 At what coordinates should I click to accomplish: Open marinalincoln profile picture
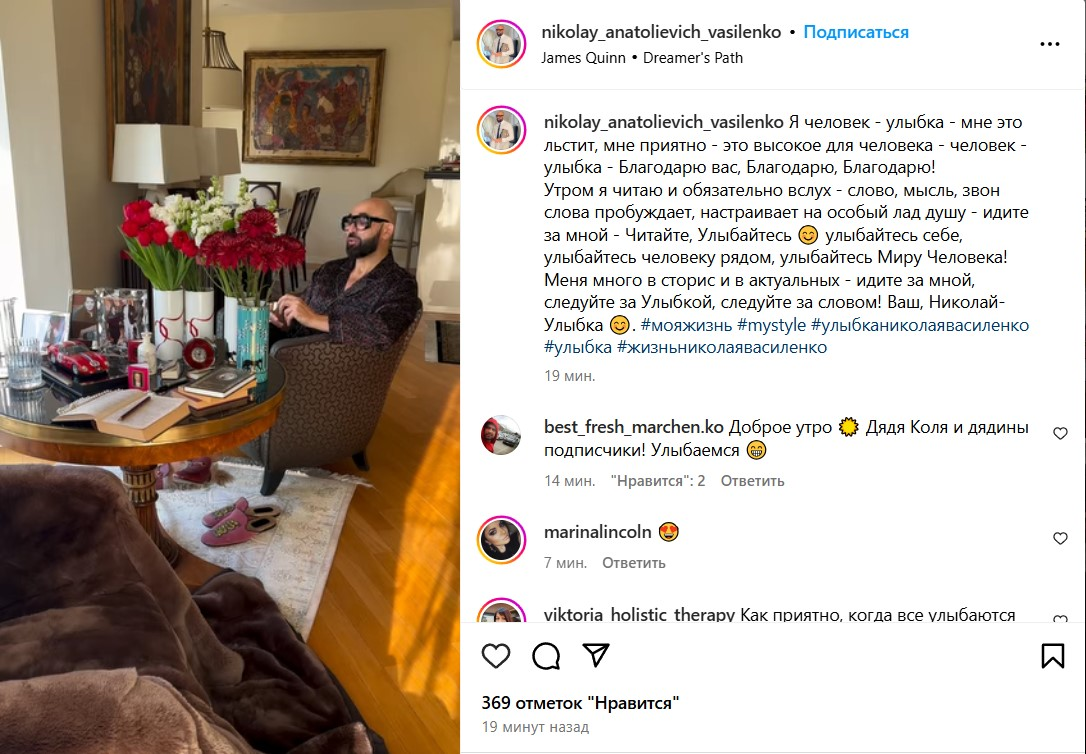(x=501, y=539)
